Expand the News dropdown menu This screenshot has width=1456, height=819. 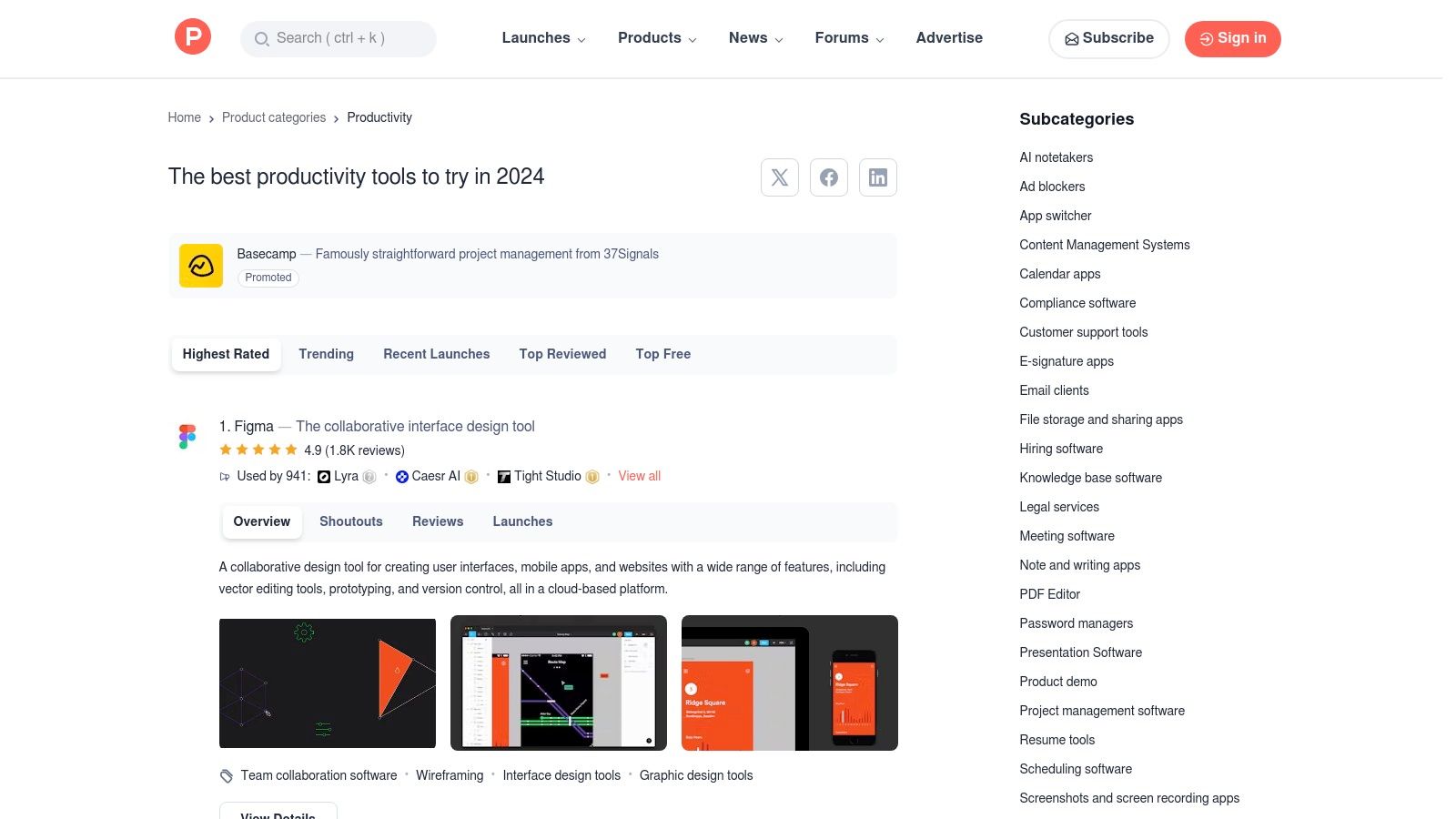click(x=755, y=38)
